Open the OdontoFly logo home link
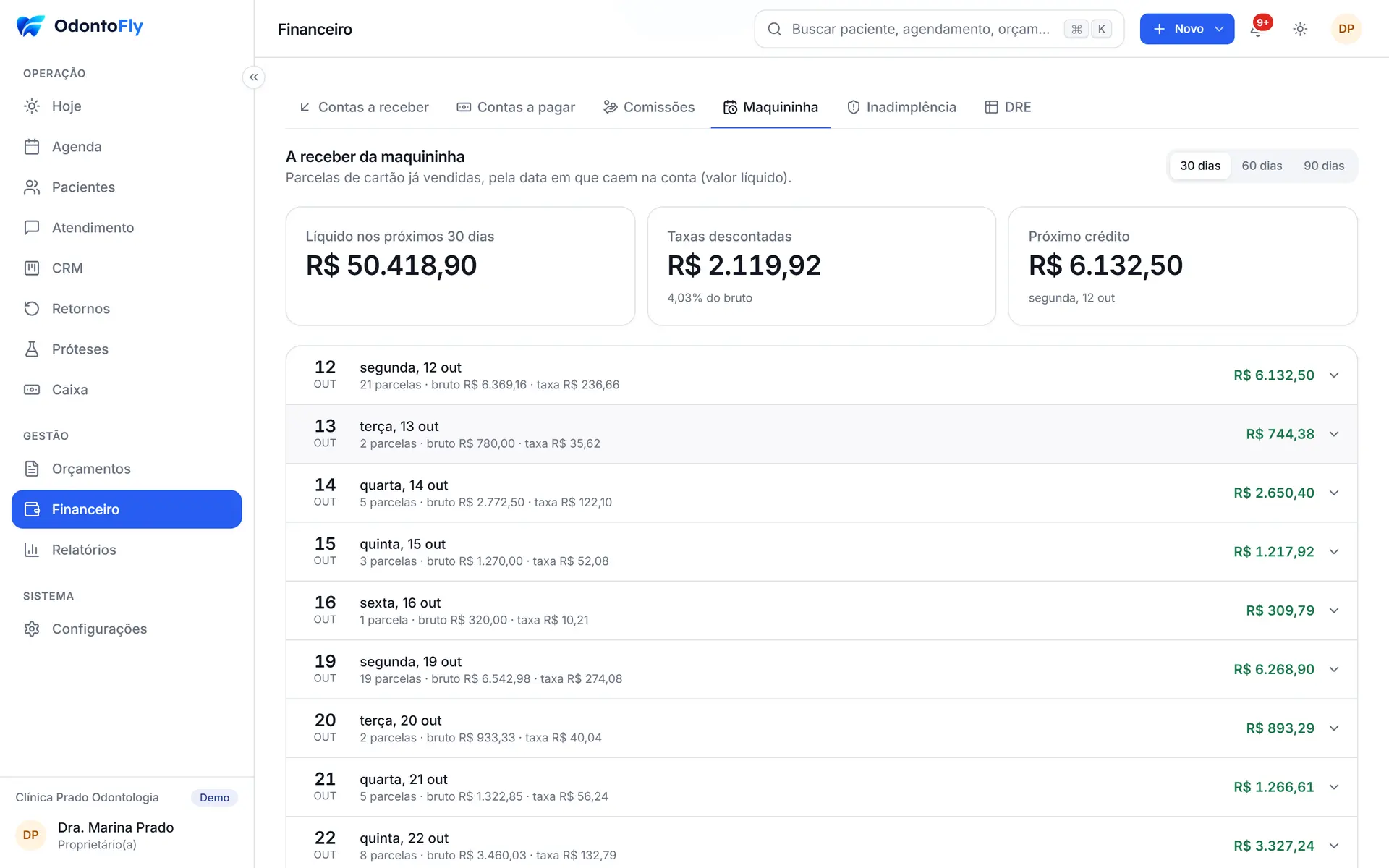Viewport: 1389px width, 868px height. point(80,27)
